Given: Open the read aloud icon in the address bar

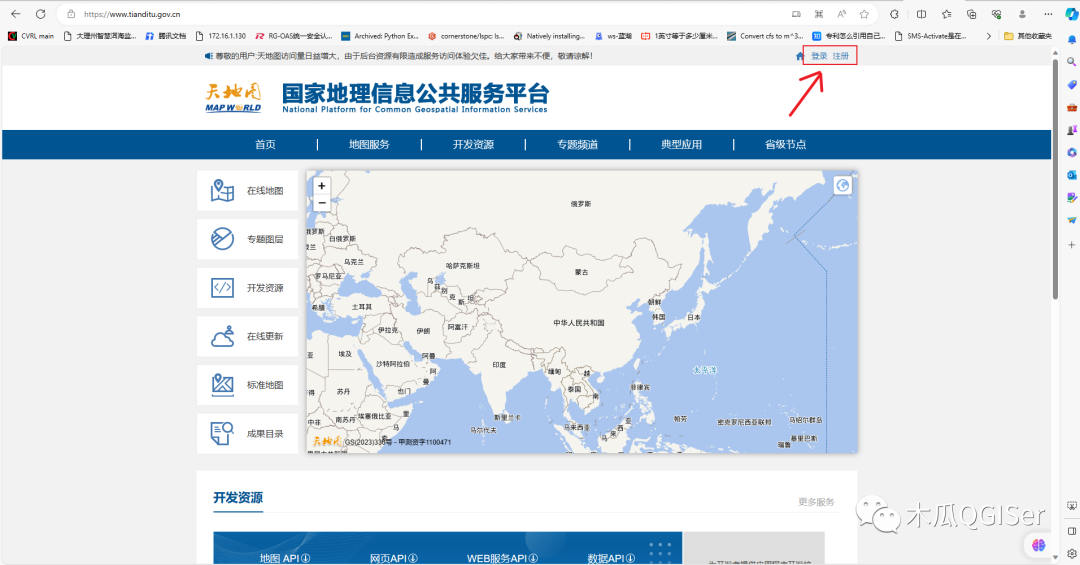Looking at the screenshot, I should [x=841, y=14].
